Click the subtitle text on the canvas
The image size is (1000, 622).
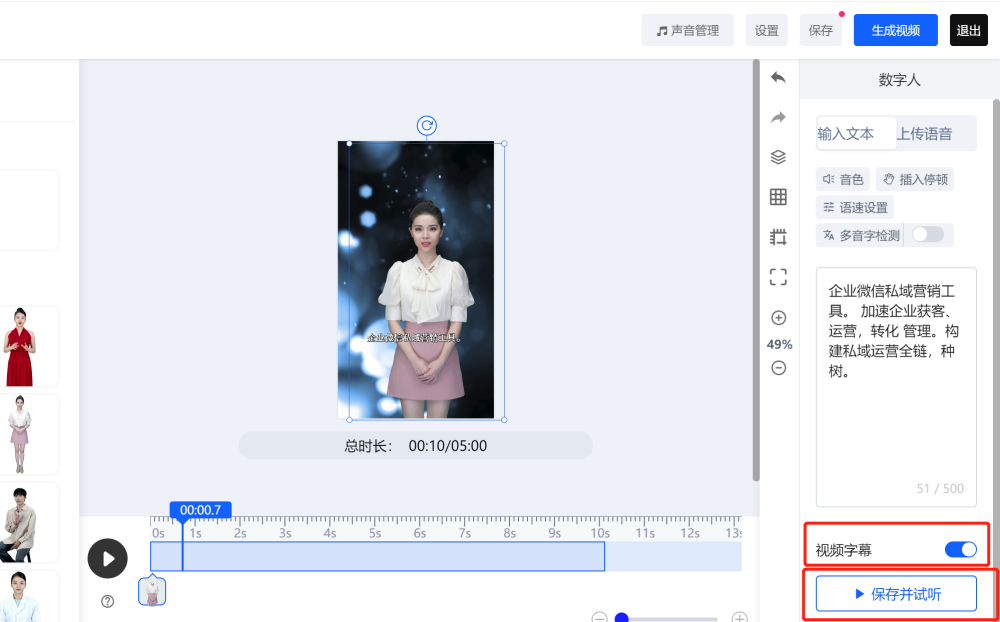click(x=415, y=337)
